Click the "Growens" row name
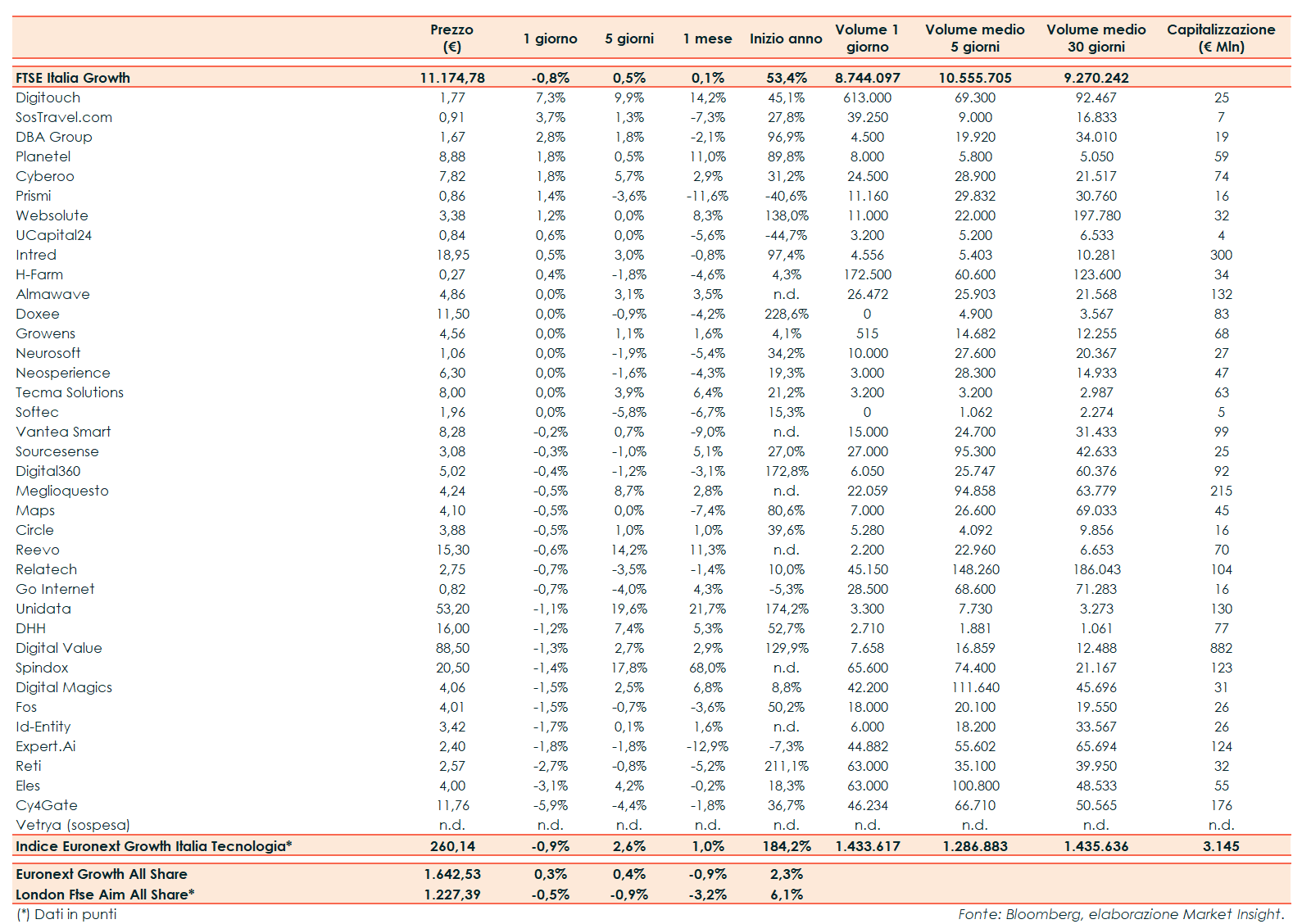 pyautogui.click(x=46, y=333)
